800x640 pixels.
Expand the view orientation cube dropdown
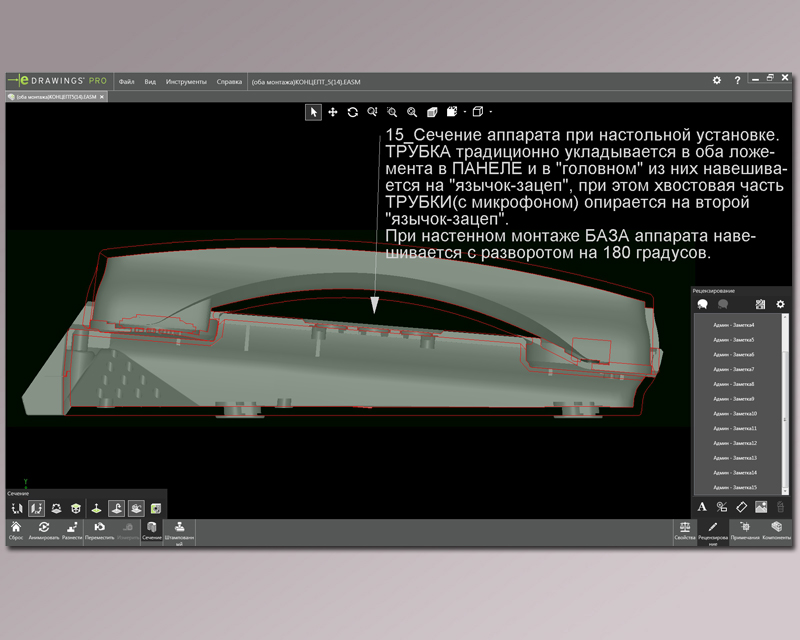[491, 112]
